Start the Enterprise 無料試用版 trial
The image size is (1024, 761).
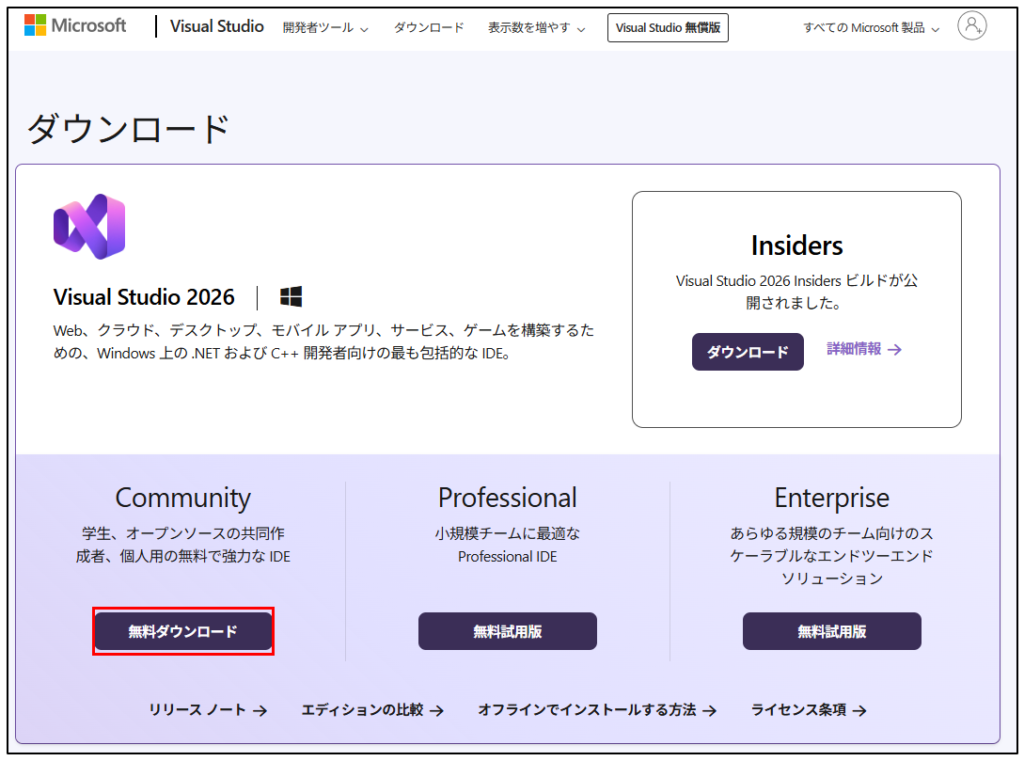pyautogui.click(x=831, y=631)
